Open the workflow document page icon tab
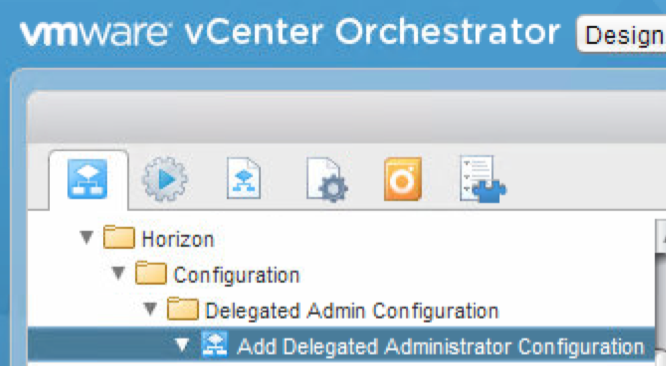 (x=243, y=178)
